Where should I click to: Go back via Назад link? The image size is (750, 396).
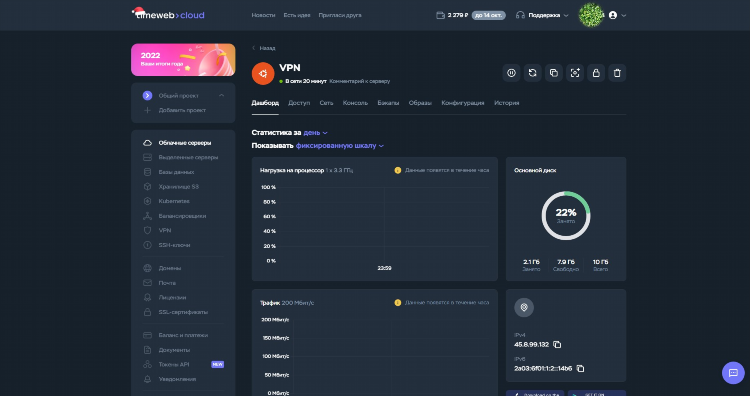pyautogui.click(x=264, y=48)
